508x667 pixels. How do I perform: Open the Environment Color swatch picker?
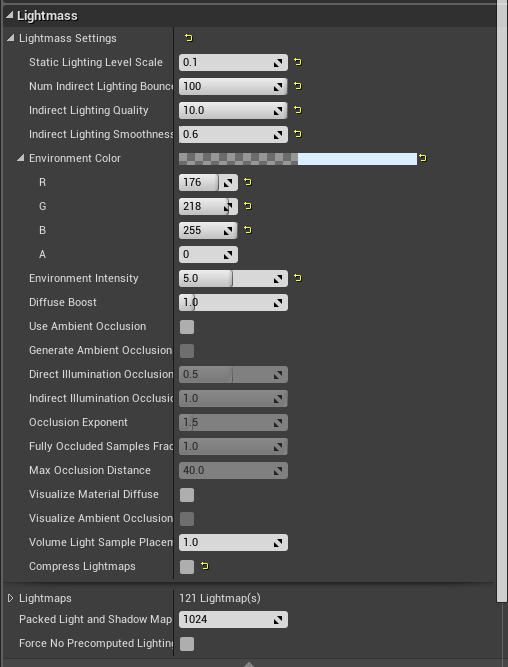298,159
